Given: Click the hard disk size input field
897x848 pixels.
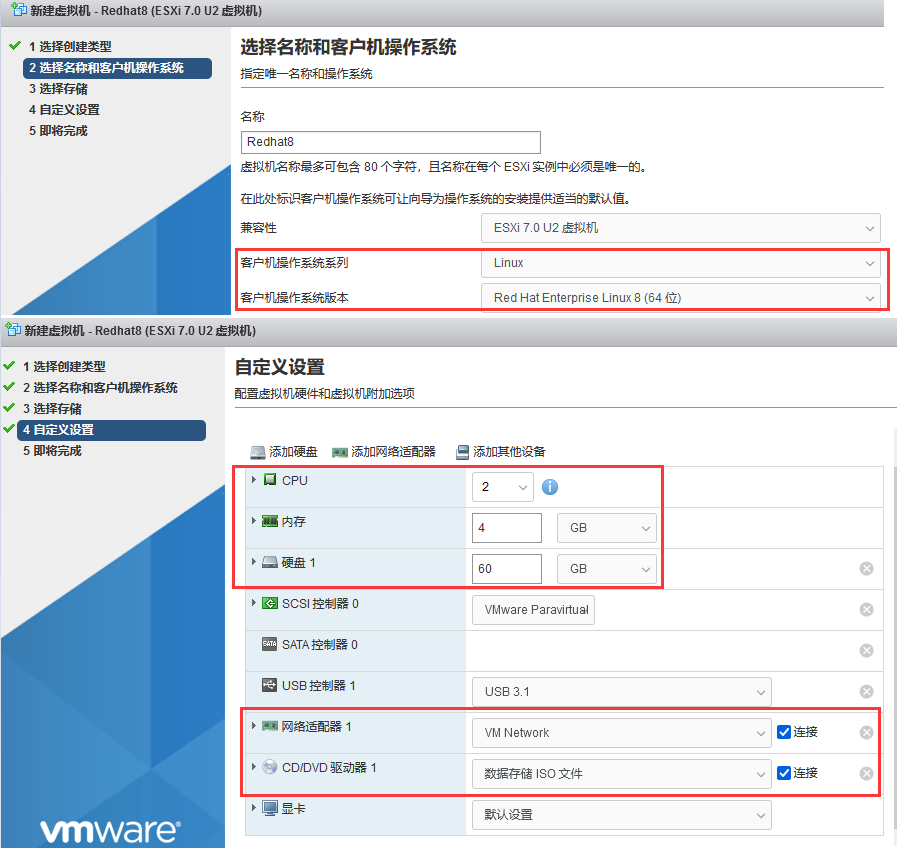Looking at the screenshot, I should point(507,569).
